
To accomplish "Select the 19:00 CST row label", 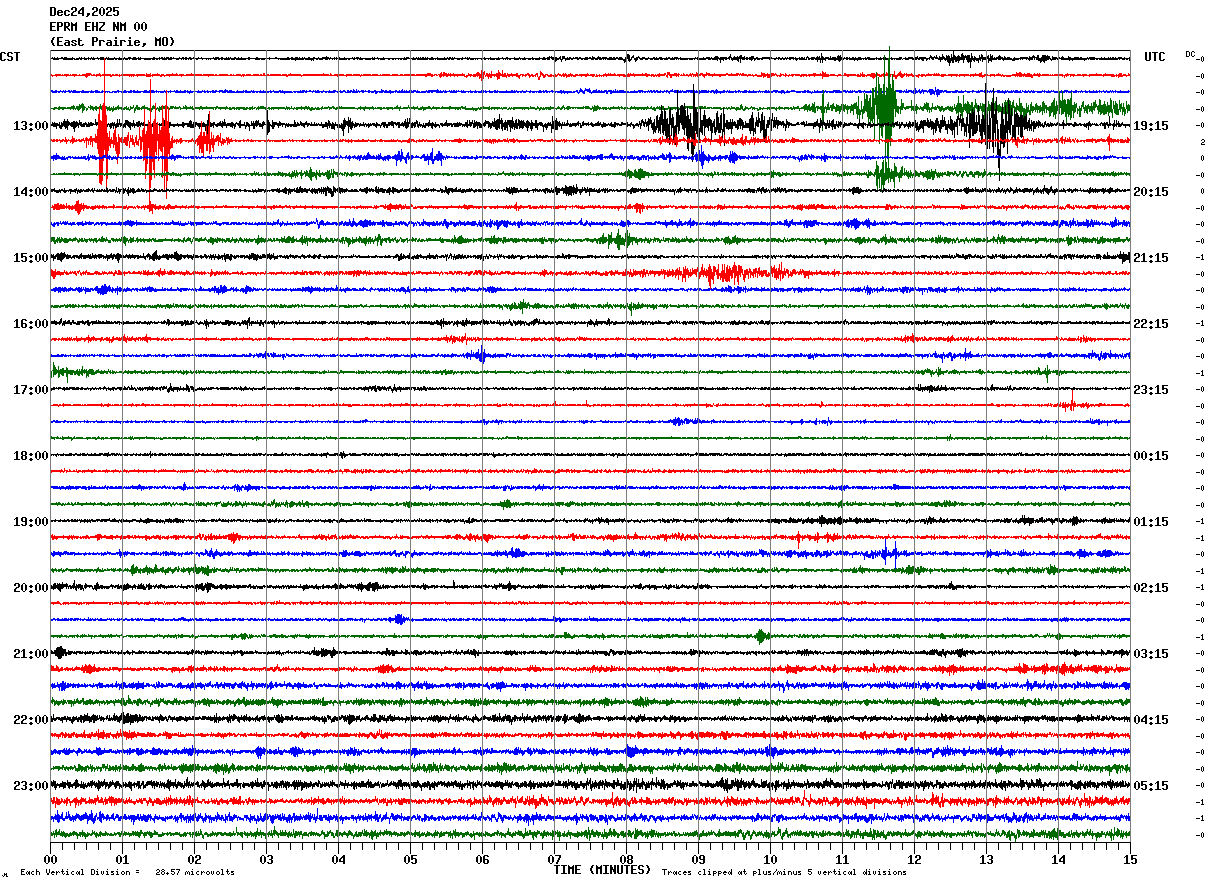I will (x=31, y=522).
